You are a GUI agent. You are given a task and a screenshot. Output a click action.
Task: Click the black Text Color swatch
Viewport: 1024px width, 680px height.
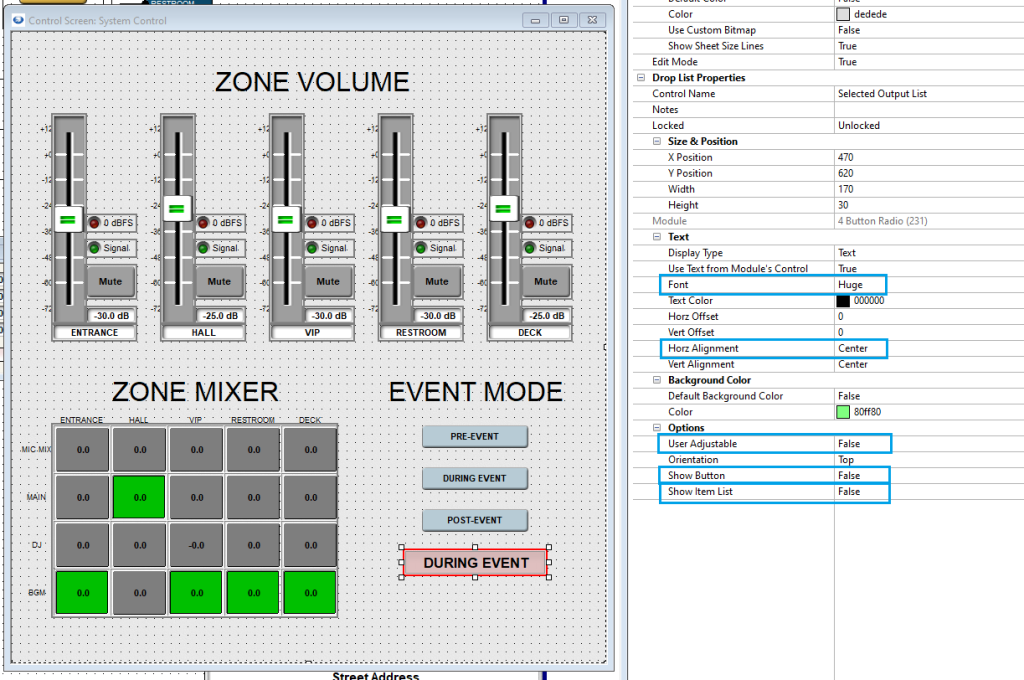(843, 301)
